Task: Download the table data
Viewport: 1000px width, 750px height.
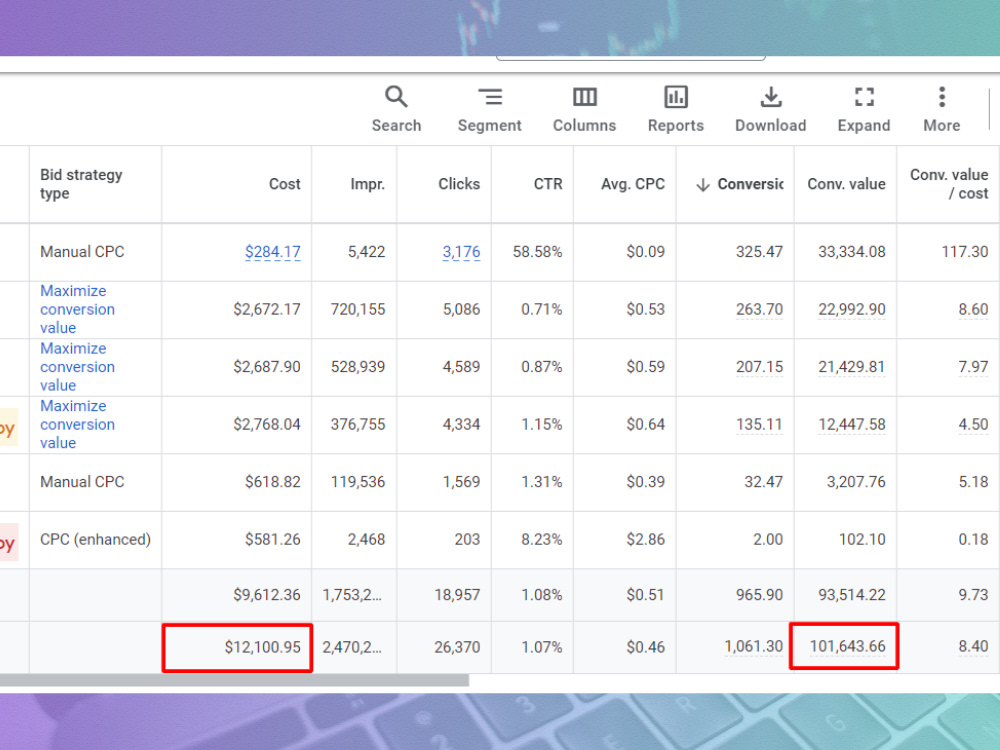Action: tap(770, 109)
